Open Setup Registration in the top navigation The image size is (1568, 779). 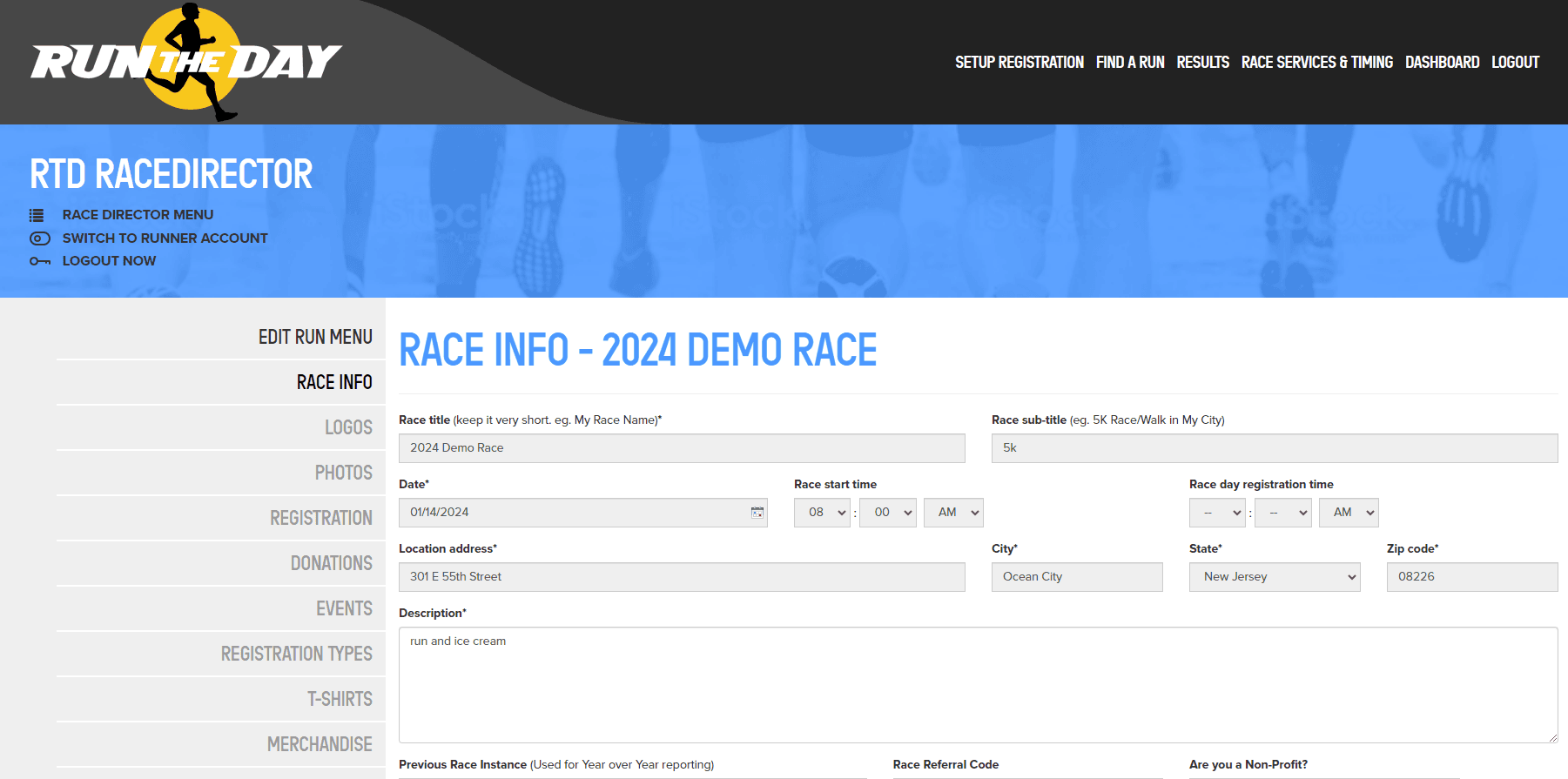pyautogui.click(x=1019, y=63)
